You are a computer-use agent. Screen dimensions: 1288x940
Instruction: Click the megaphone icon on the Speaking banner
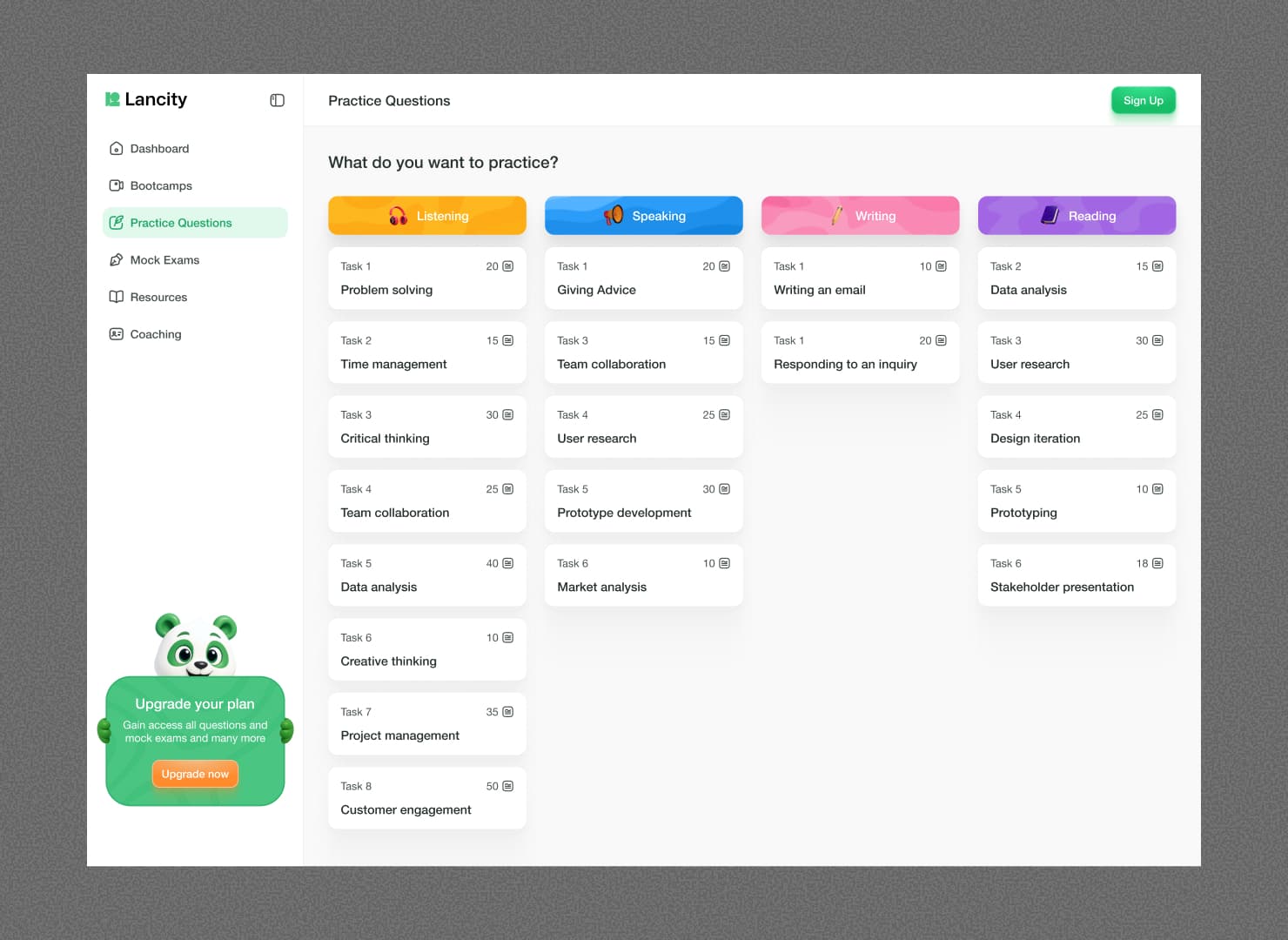[x=613, y=216]
